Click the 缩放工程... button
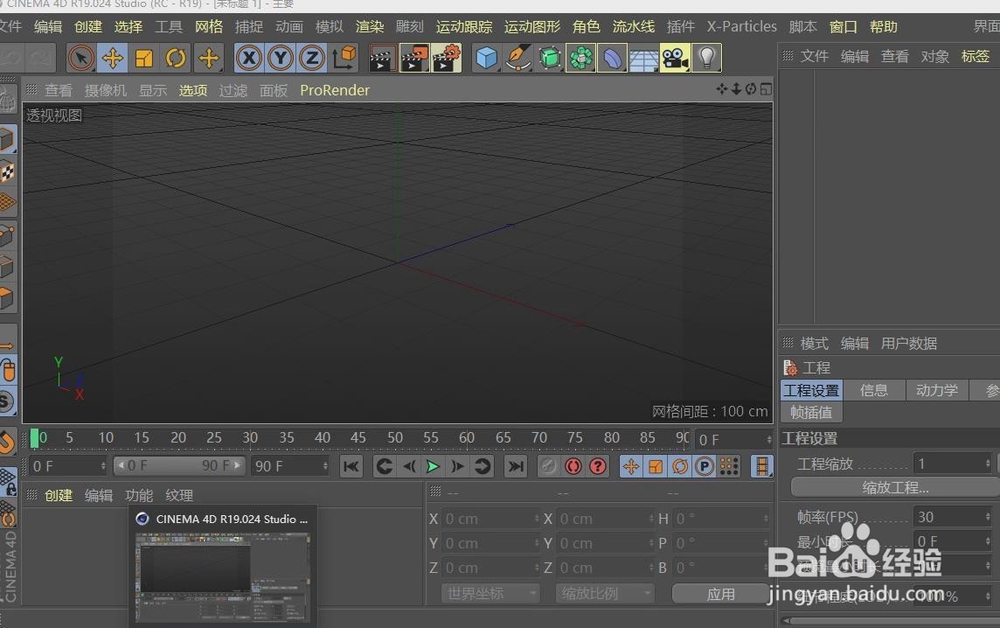This screenshot has width=1000, height=628. pos(895,488)
